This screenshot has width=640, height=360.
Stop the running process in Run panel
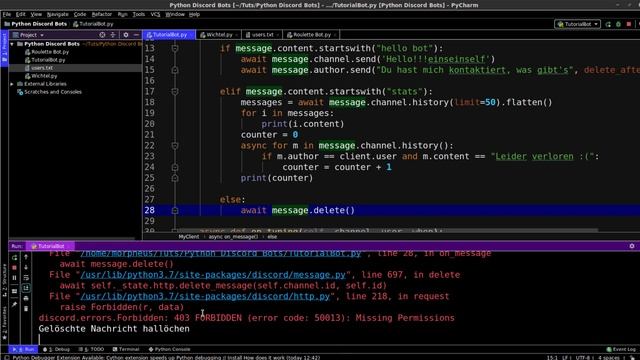click(x=15, y=268)
